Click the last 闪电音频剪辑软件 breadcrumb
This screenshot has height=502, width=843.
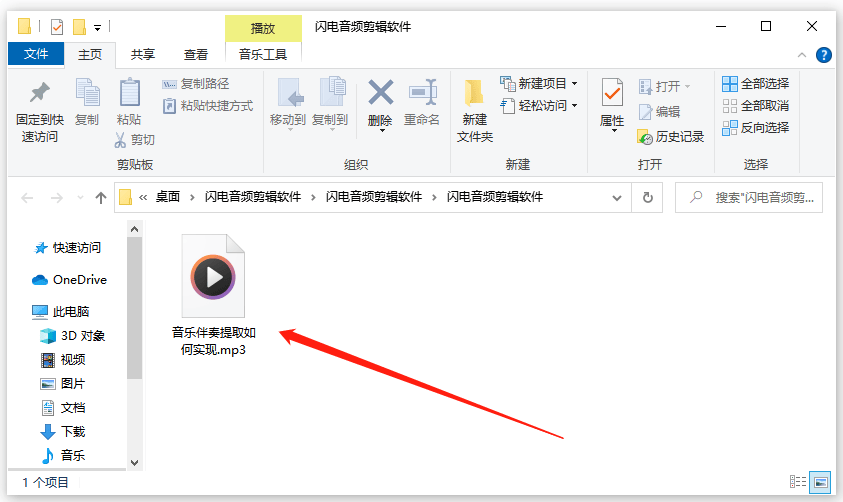click(x=495, y=197)
